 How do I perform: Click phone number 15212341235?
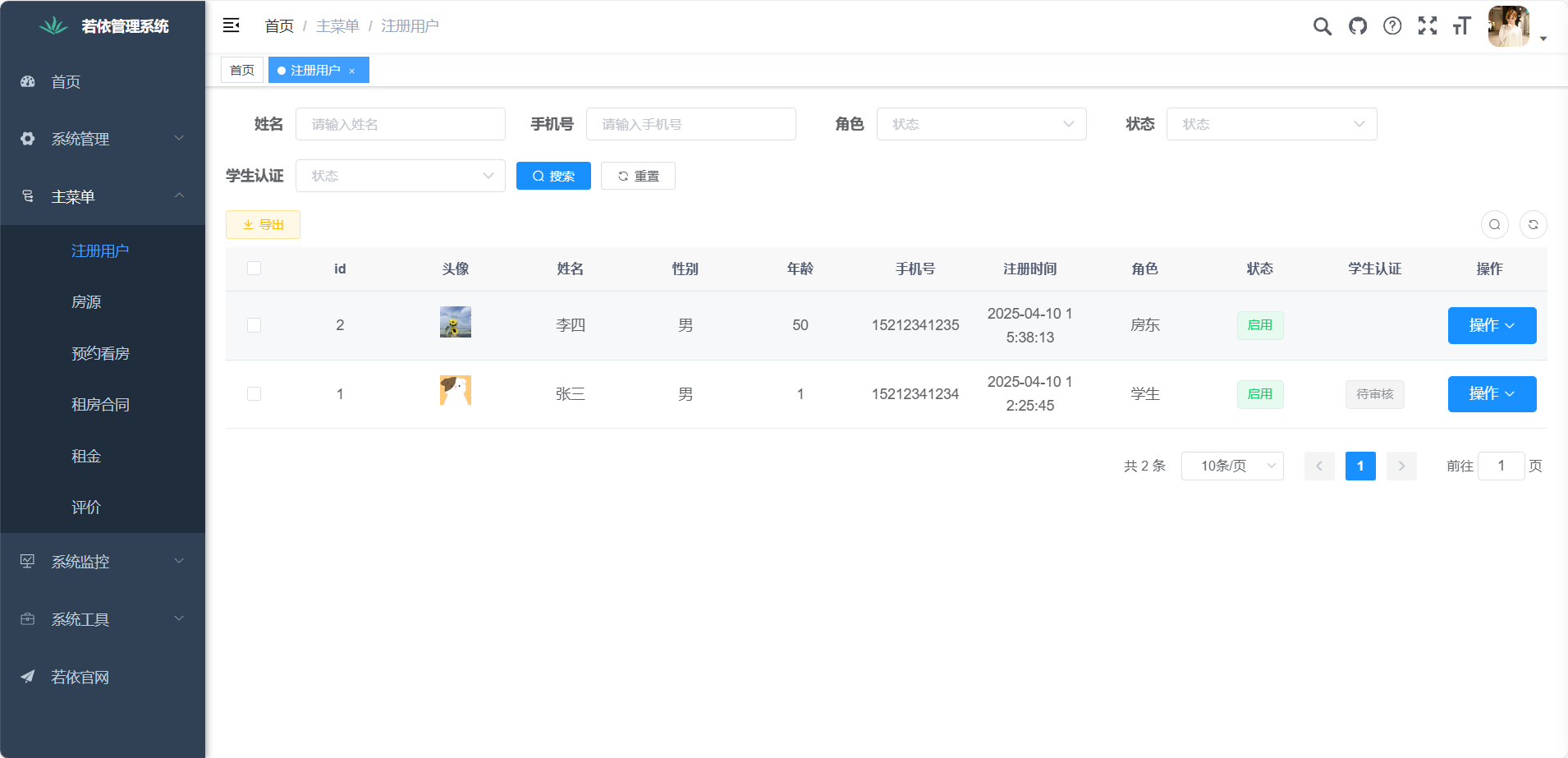[x=915, y=325]
